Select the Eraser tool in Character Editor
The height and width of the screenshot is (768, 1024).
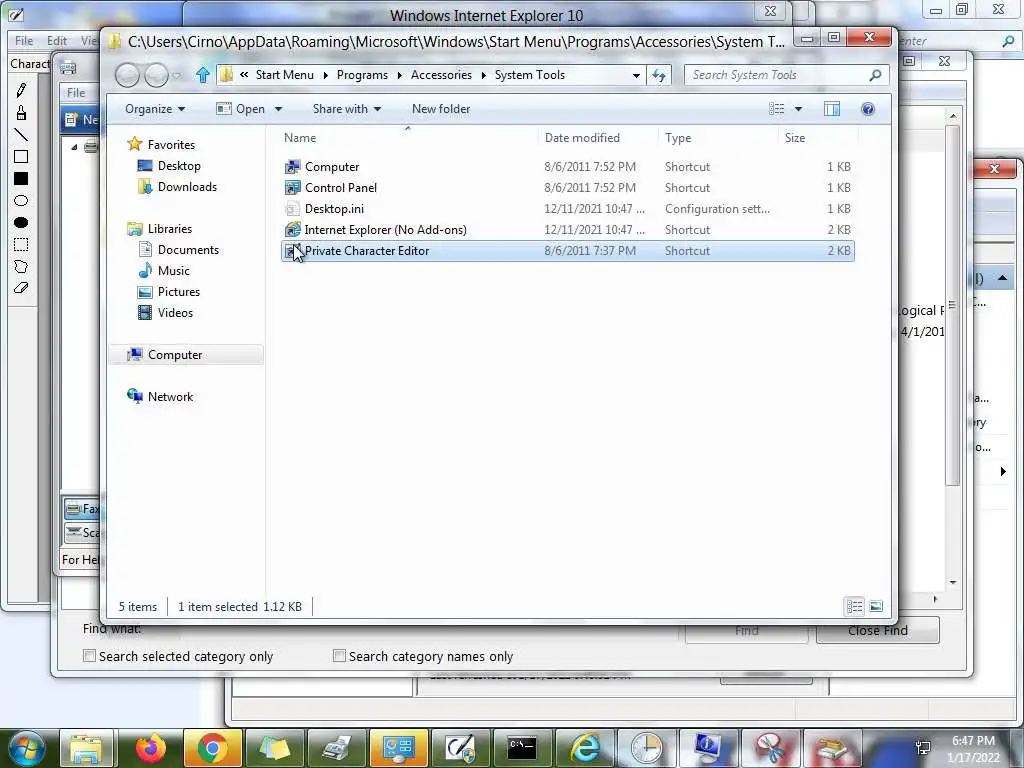pos(21,288)
